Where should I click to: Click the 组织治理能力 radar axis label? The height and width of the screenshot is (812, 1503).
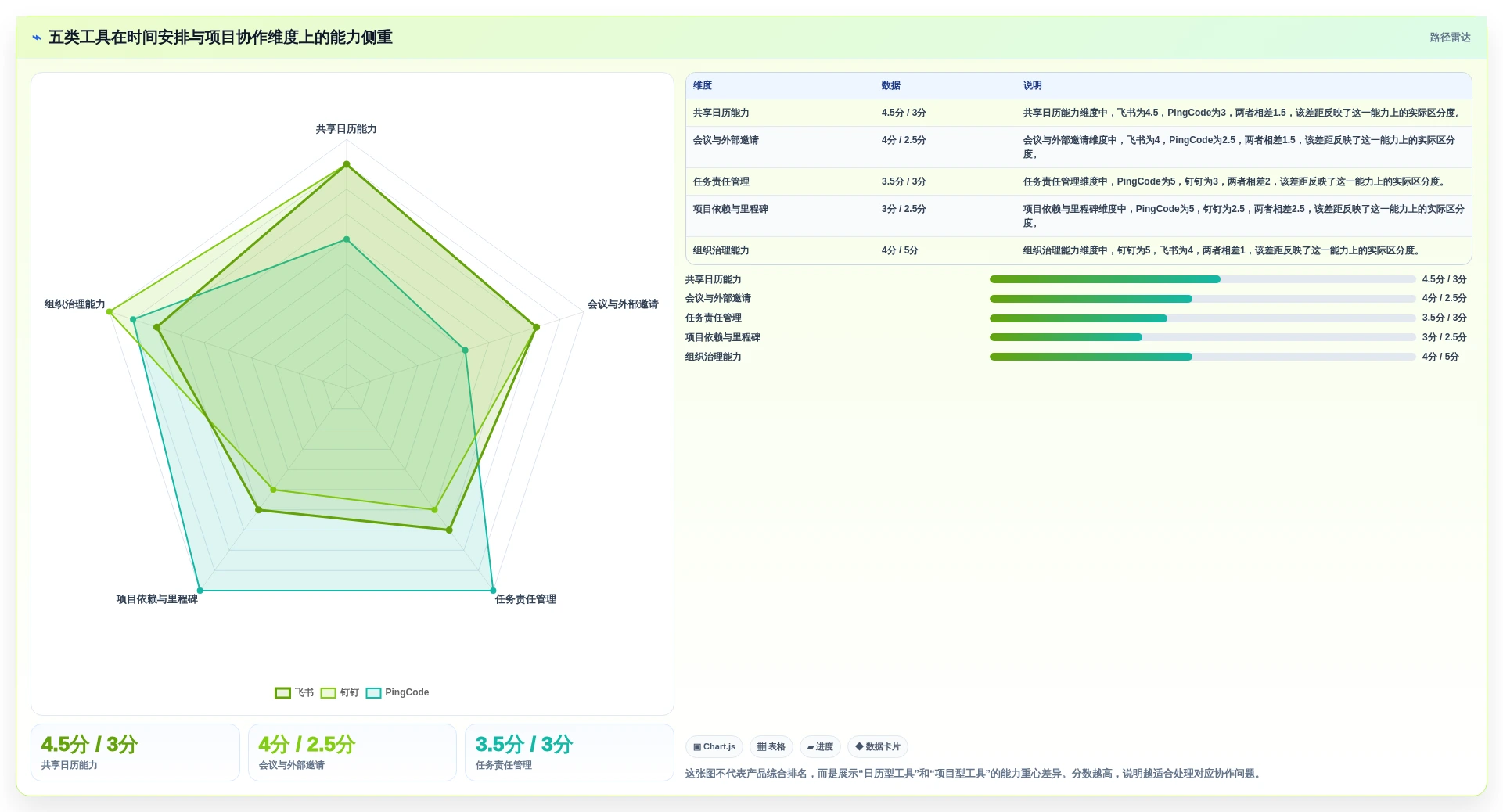[75, 304]
